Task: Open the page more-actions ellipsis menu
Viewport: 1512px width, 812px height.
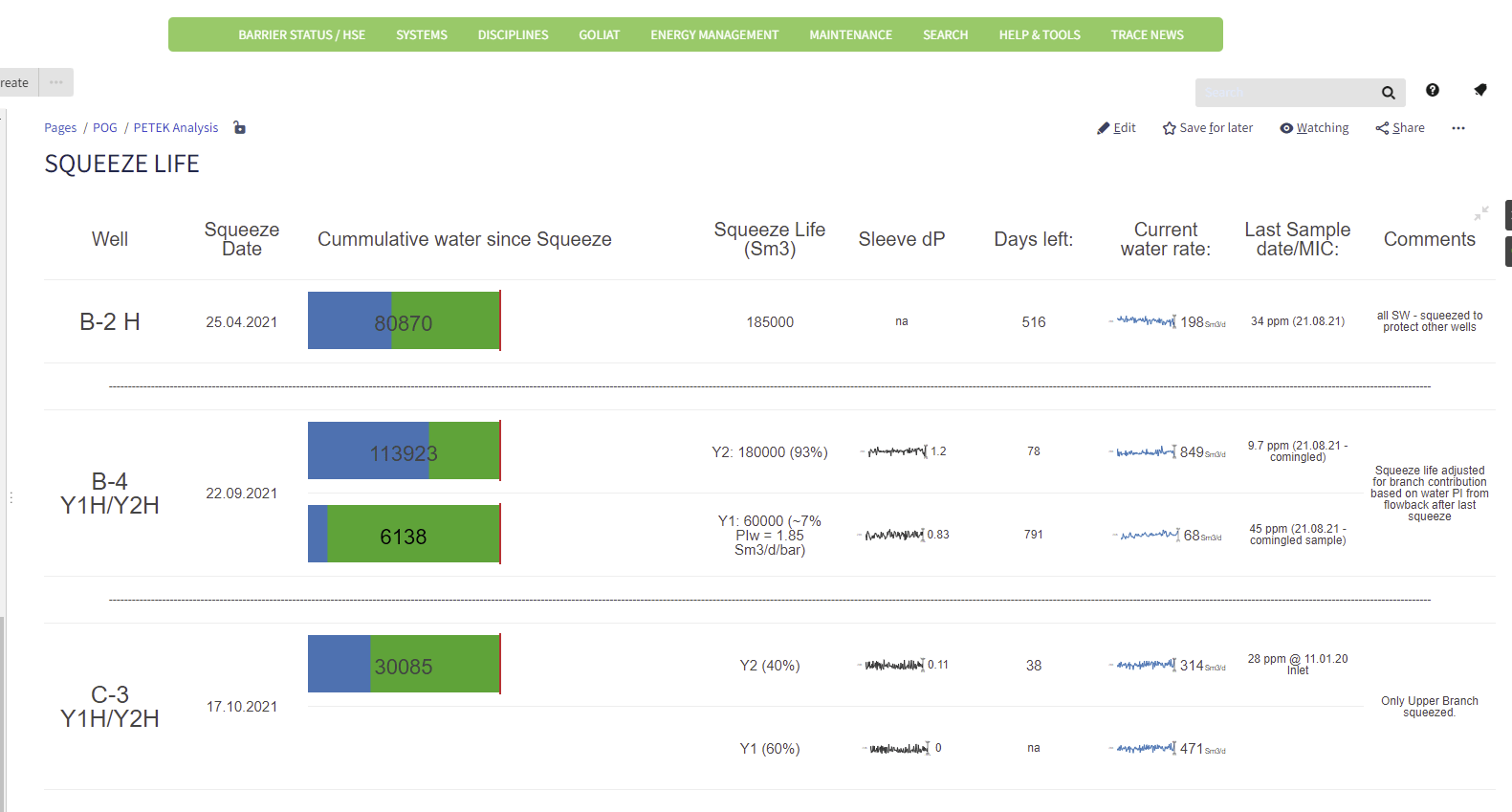Action: click(x=1457, y=128)
